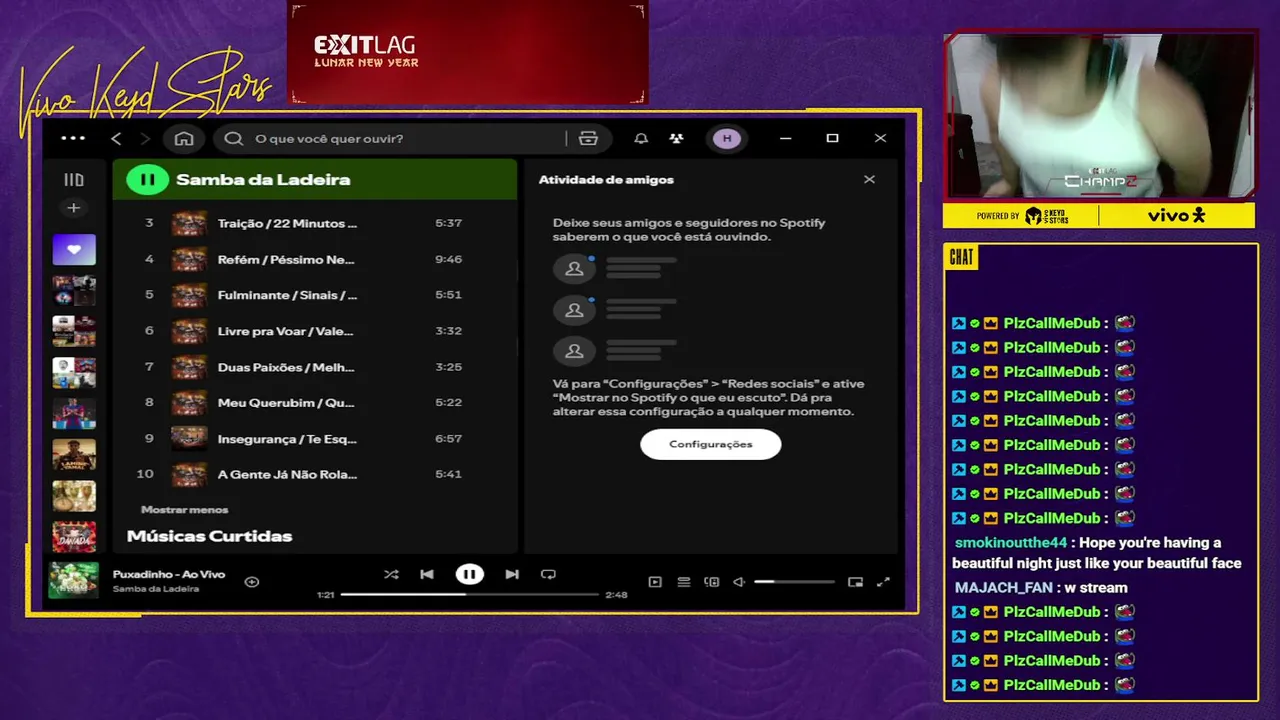Screen dimensions: 1280x720
Task: Open the miniplayer icon
Action: [855, 581]
